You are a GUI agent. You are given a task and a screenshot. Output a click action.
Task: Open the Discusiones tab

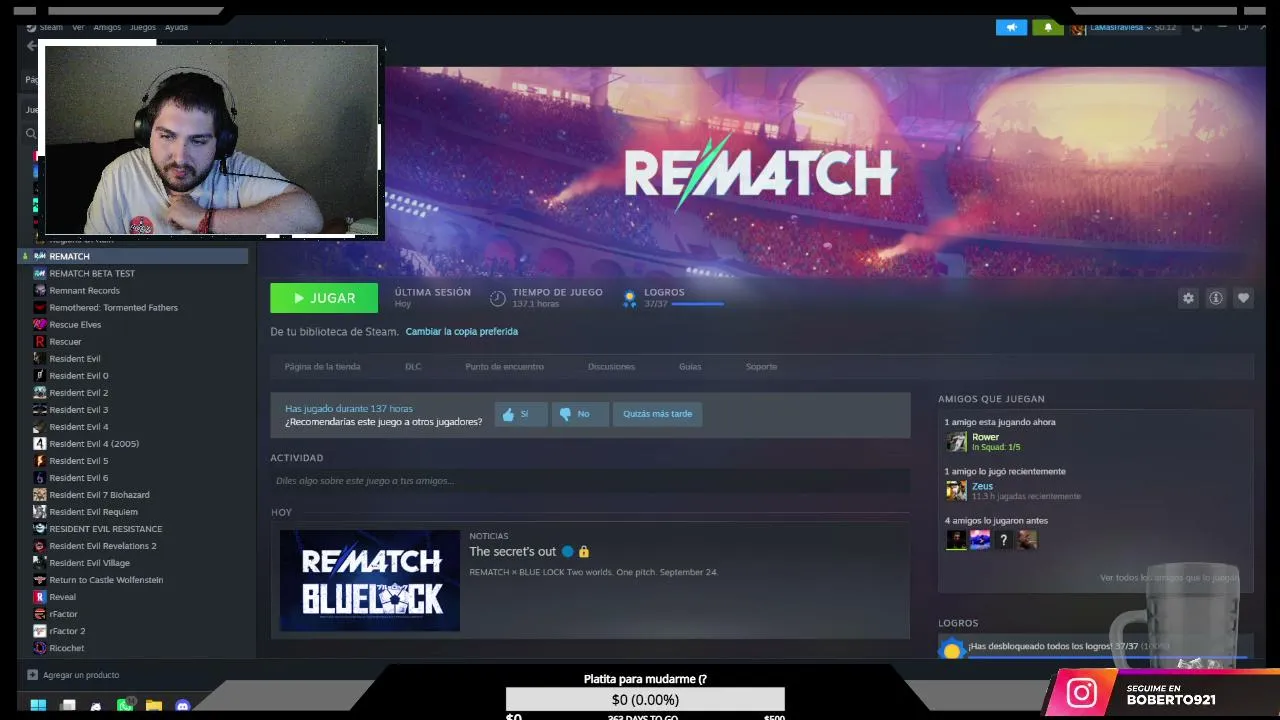[611, 366]
